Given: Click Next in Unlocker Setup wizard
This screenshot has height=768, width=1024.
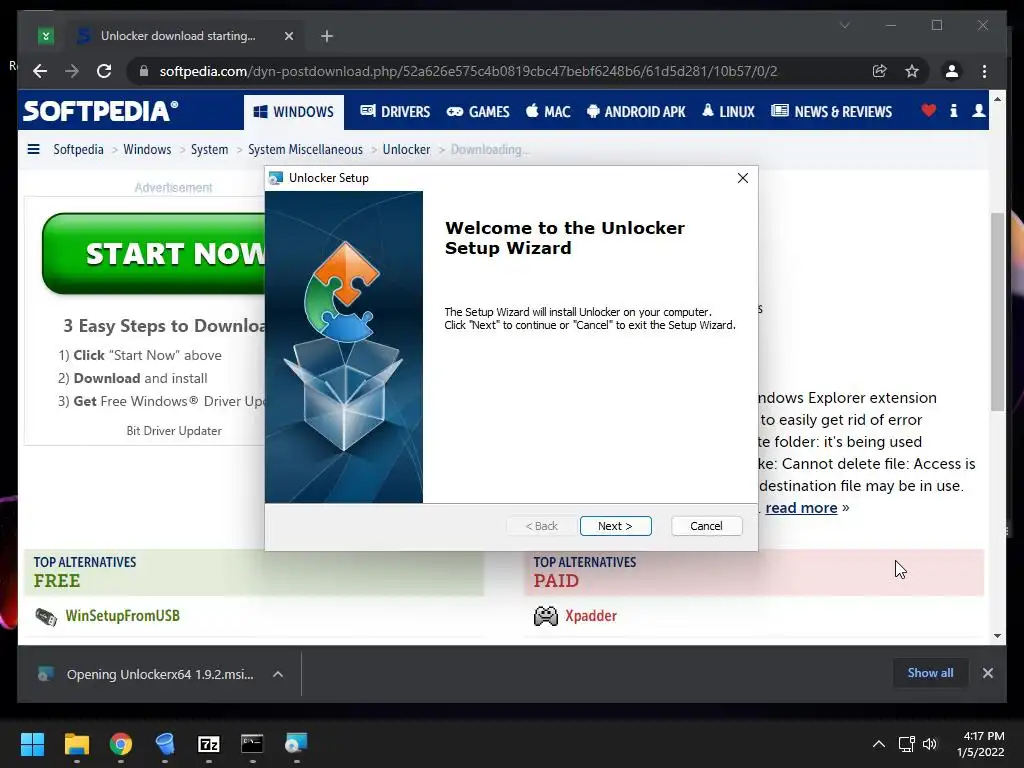Looking at the screenshot, I should point(615,526).
